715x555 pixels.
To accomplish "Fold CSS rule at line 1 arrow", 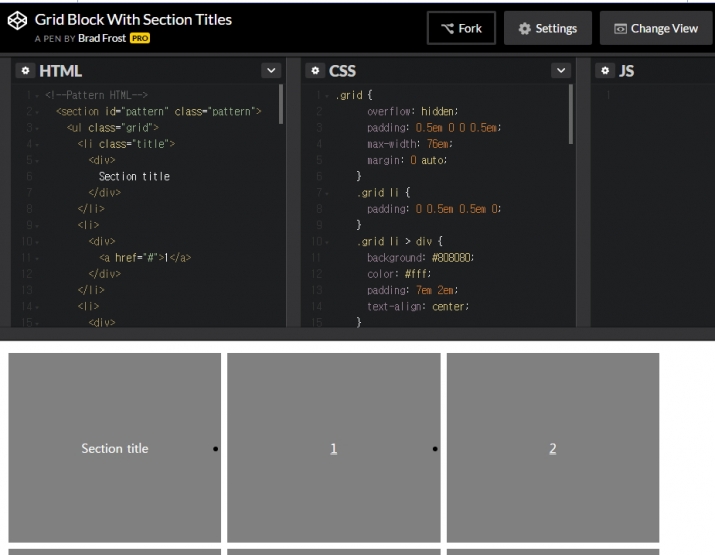I will [327, 96].
